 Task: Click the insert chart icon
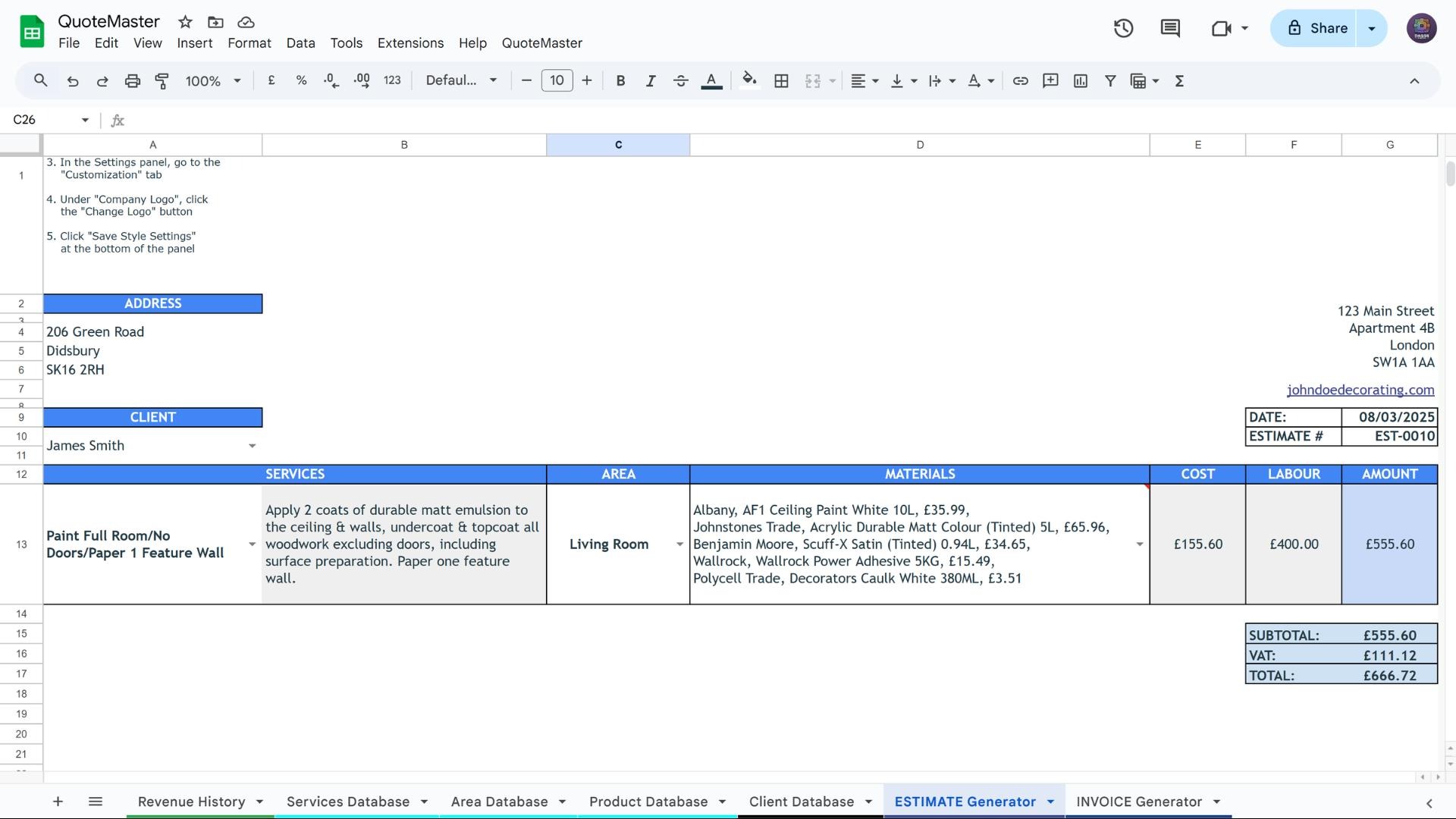pyautogui.click(x=1081, y=81)
